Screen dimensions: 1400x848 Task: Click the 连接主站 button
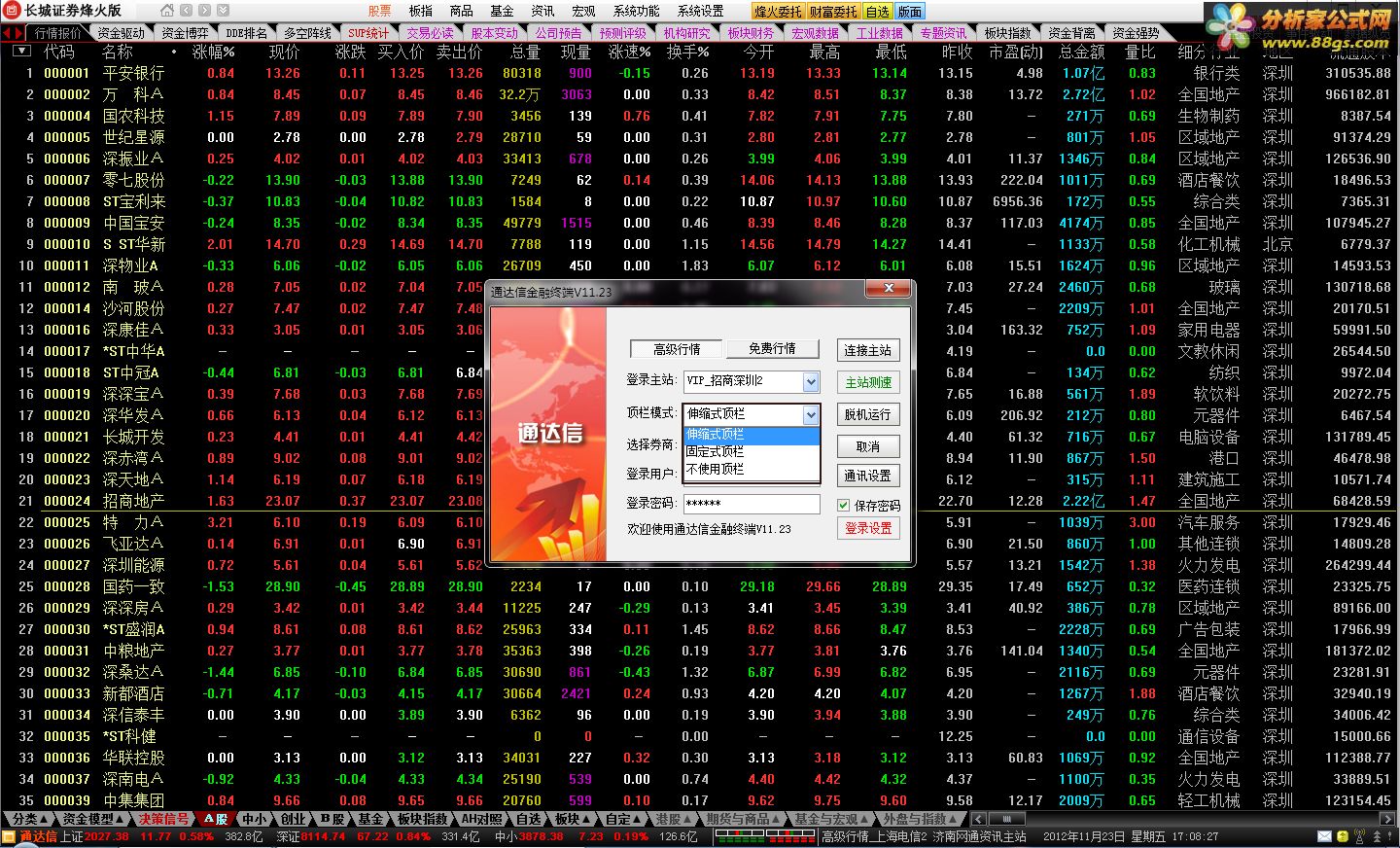click(x=868, y=350)
